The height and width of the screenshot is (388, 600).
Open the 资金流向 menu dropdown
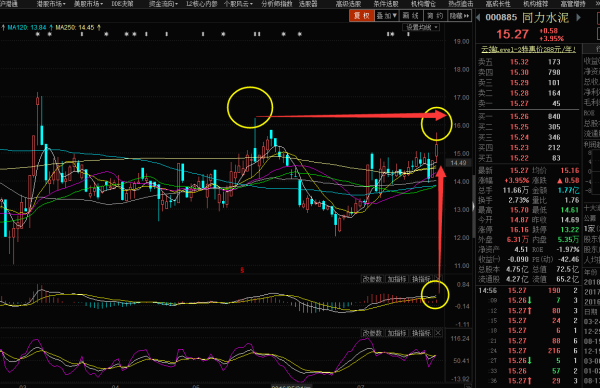(163, 4)
